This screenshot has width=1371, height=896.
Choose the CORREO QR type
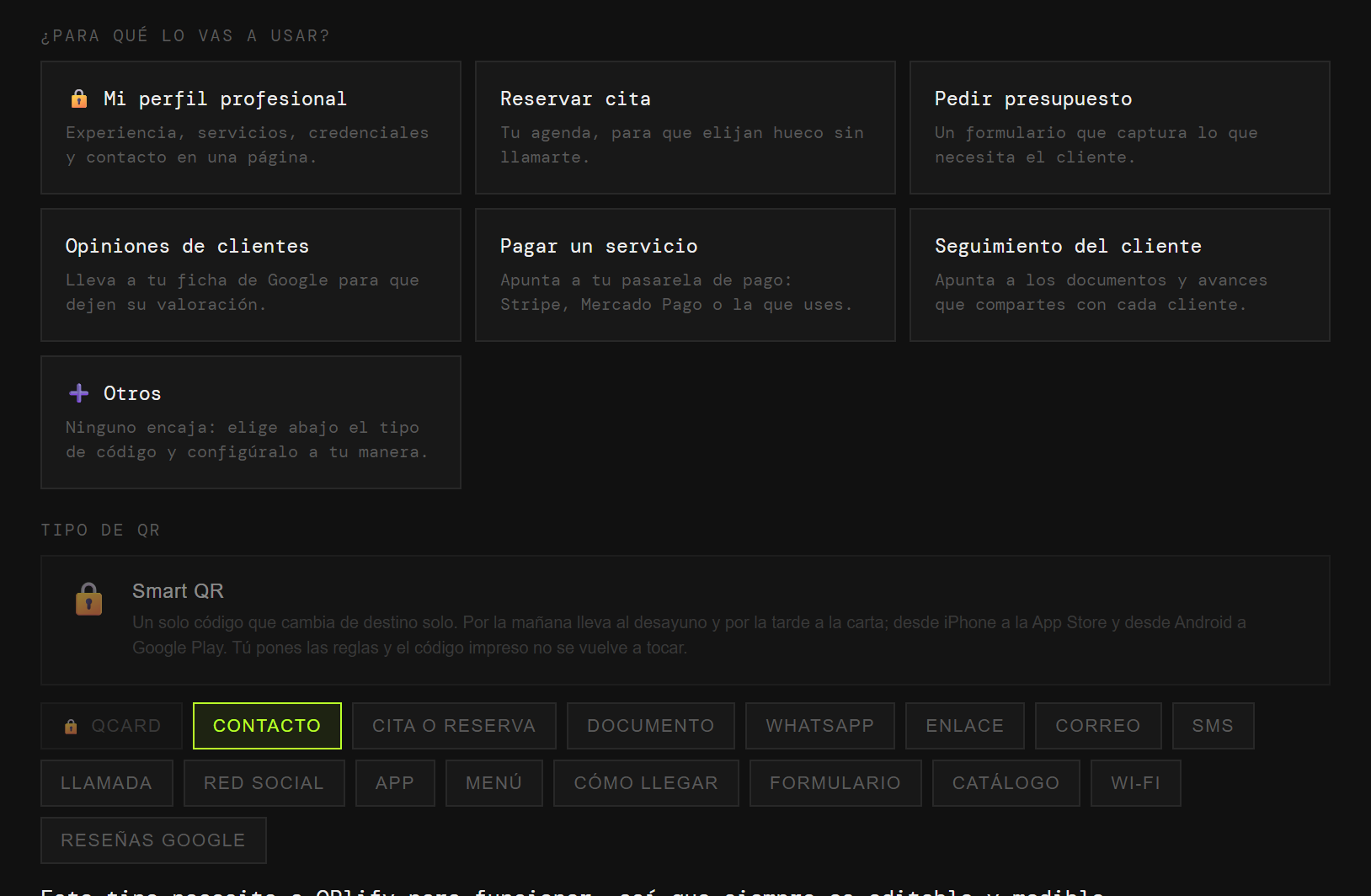pos(1098,726)
